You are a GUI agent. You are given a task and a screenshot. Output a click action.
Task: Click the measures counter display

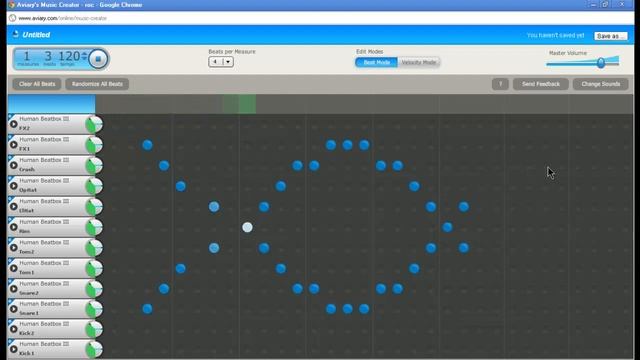(x=27, y=58)
